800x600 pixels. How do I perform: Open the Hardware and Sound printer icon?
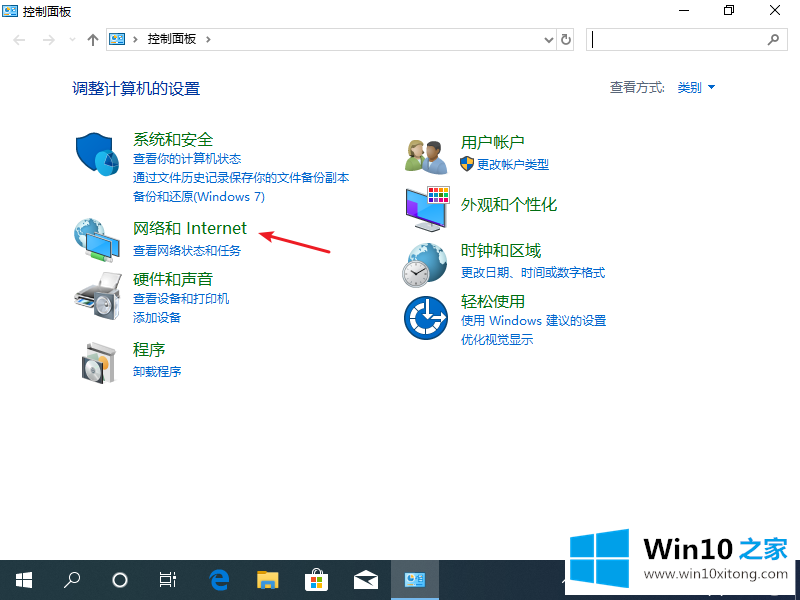(98, 296)
